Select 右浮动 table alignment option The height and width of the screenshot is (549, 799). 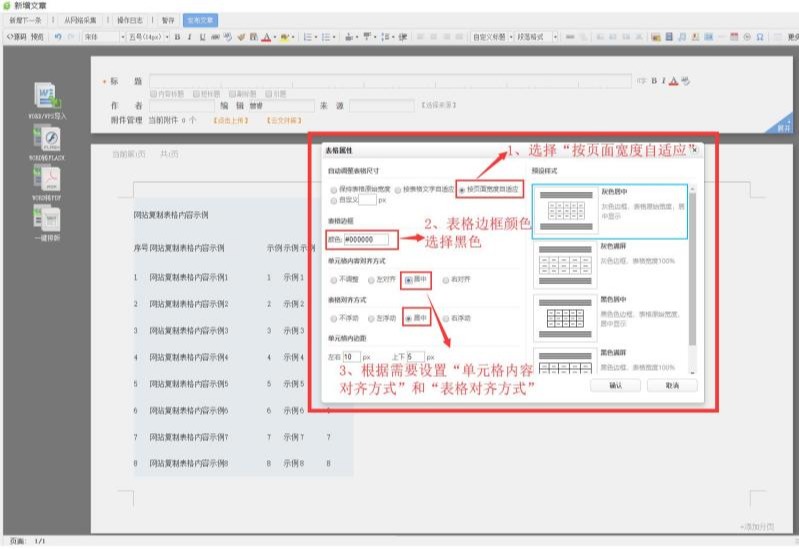pyautogui.click(x=446, y=318)
